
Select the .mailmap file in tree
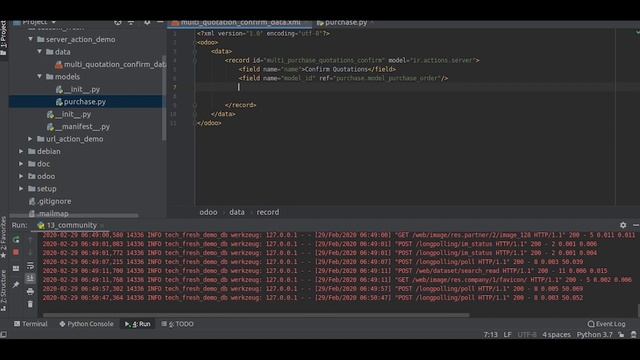[49, 213]
